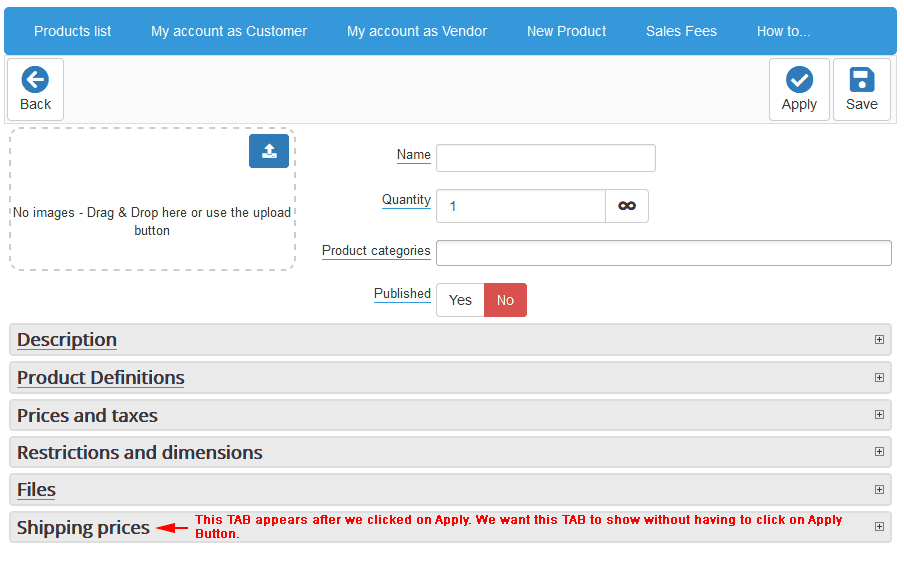Click the Name field label
904x579 pixels.
coord(413,155)
